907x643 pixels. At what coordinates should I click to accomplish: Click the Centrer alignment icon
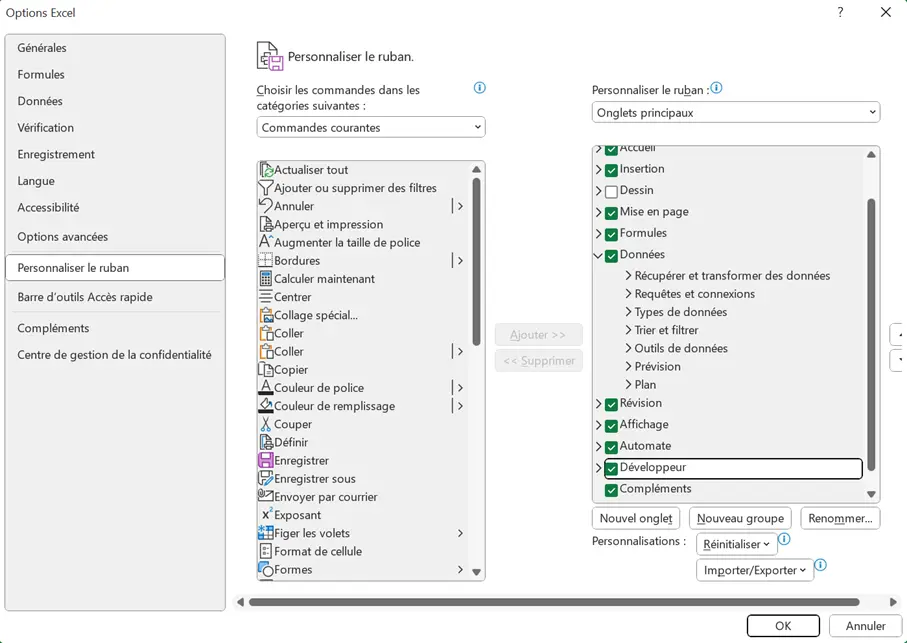[266, 297]
